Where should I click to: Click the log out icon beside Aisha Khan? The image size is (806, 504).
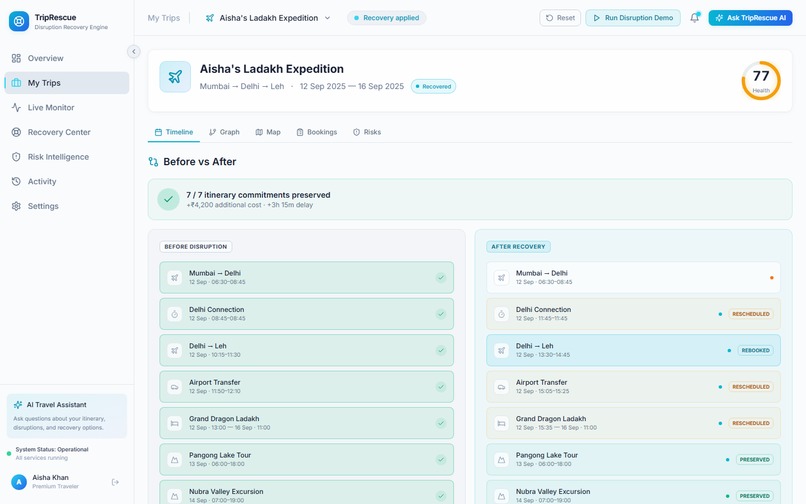click(x=115, y=482)
